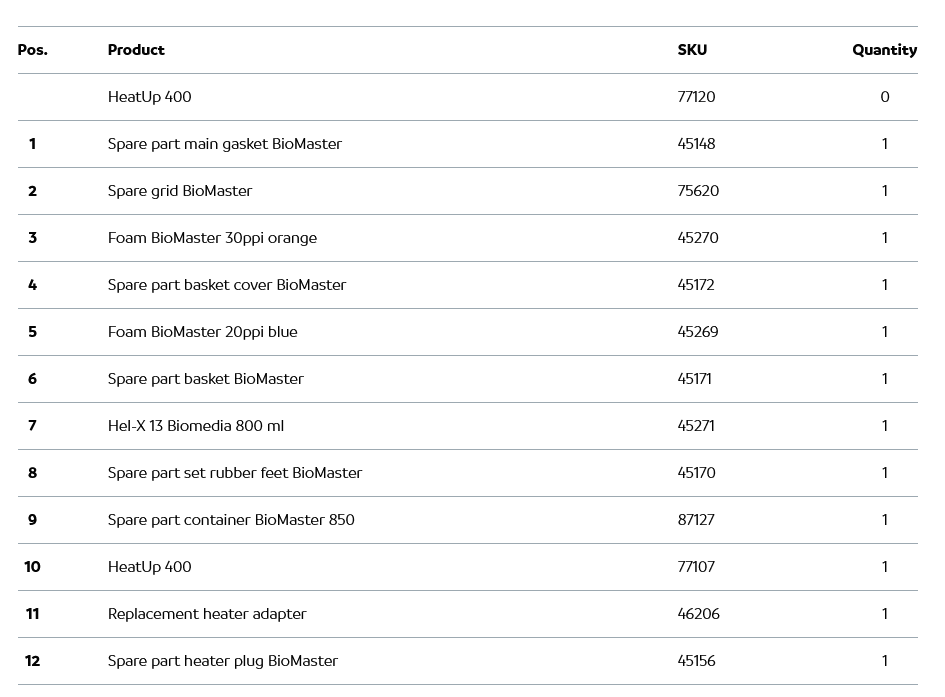Click the Product column header
Viewport: 945px width, 697px height.
136,50
